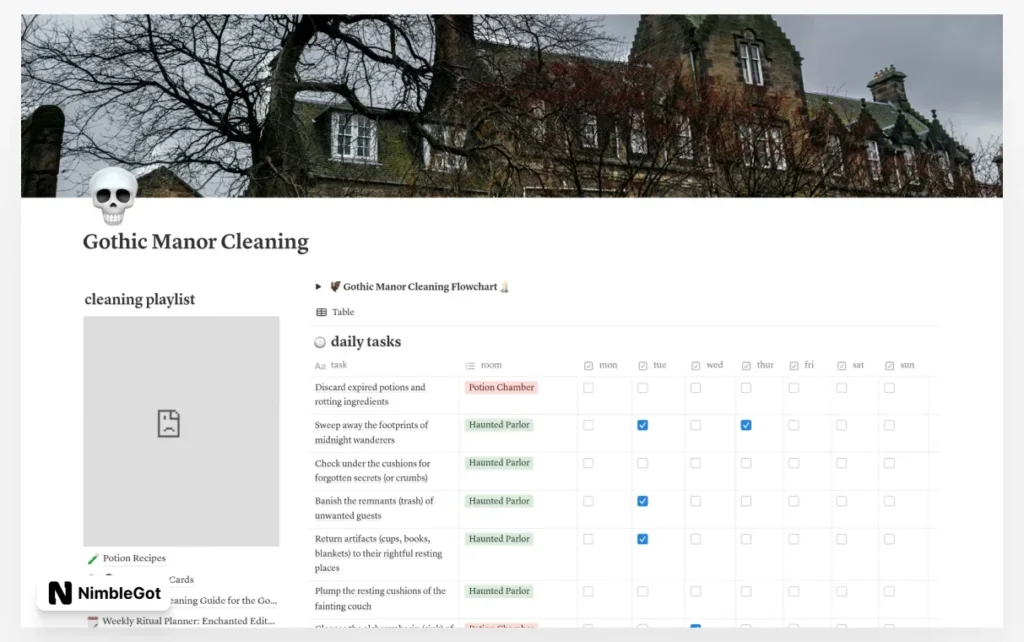Uncheck tue for Banish the remnants

643,501
